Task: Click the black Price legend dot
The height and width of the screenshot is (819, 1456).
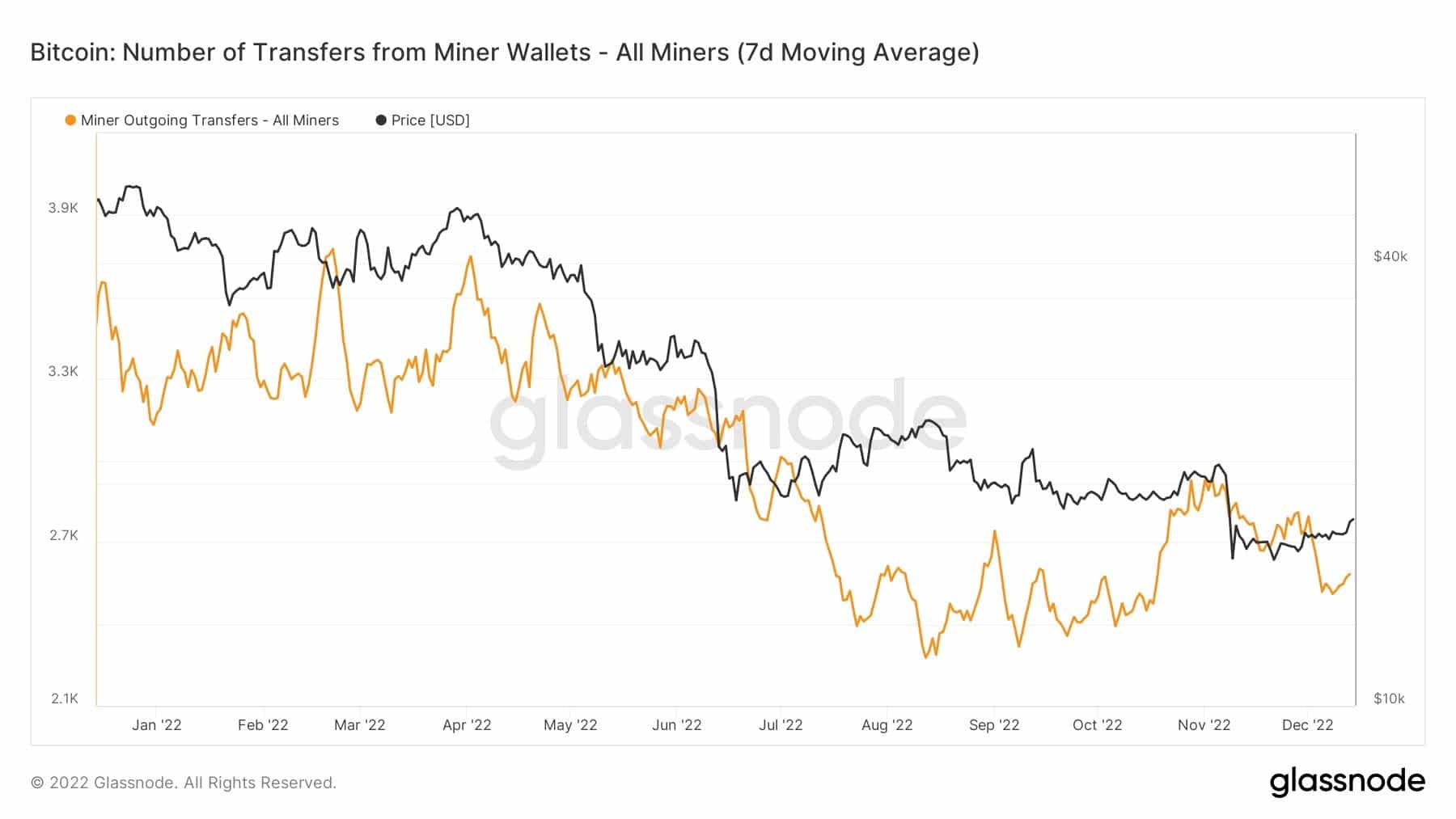Action: point(381,120)
